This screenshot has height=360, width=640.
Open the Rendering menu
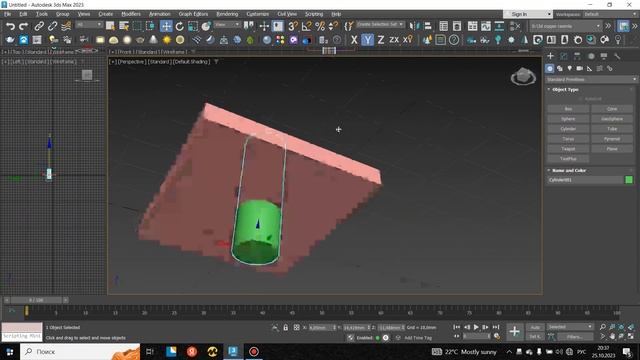pyautogui.click(x=227, y=14)
